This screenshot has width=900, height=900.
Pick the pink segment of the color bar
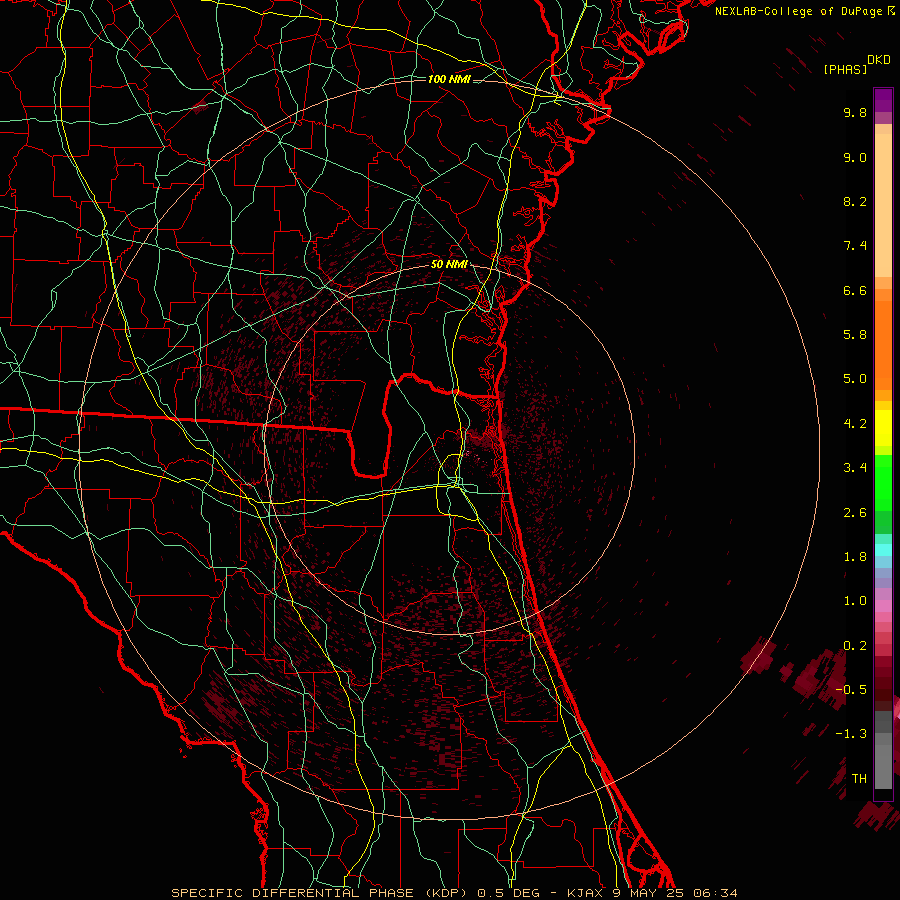pos(883,606)
